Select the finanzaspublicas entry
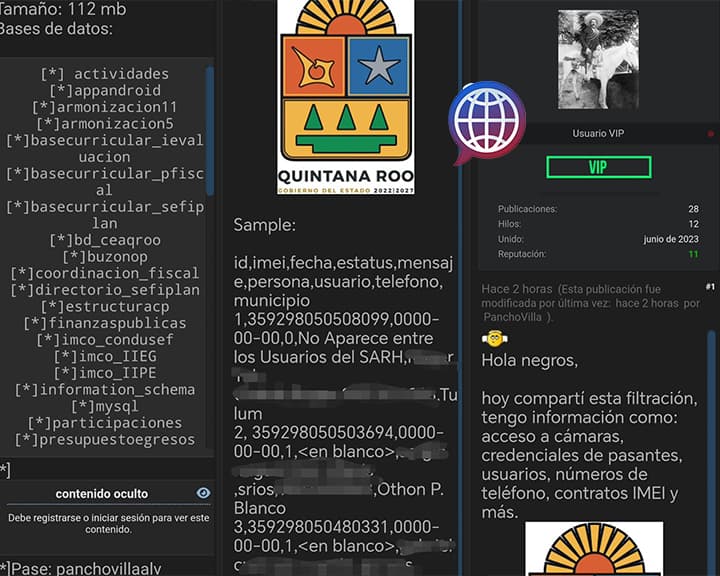720x576 pixels. pos(105,322)
